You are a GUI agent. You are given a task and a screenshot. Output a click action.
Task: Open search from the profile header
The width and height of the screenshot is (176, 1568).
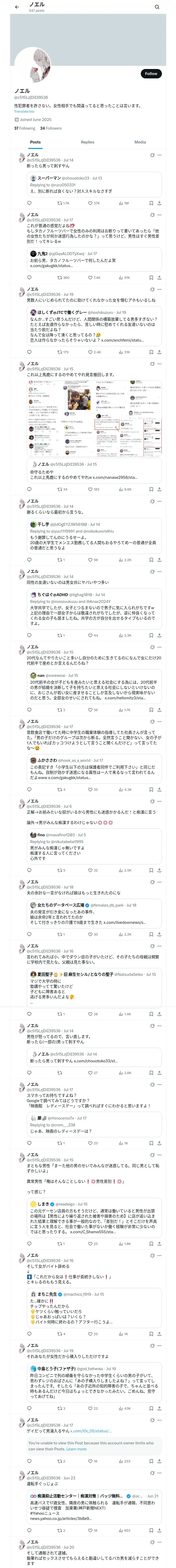pos(157,7)
